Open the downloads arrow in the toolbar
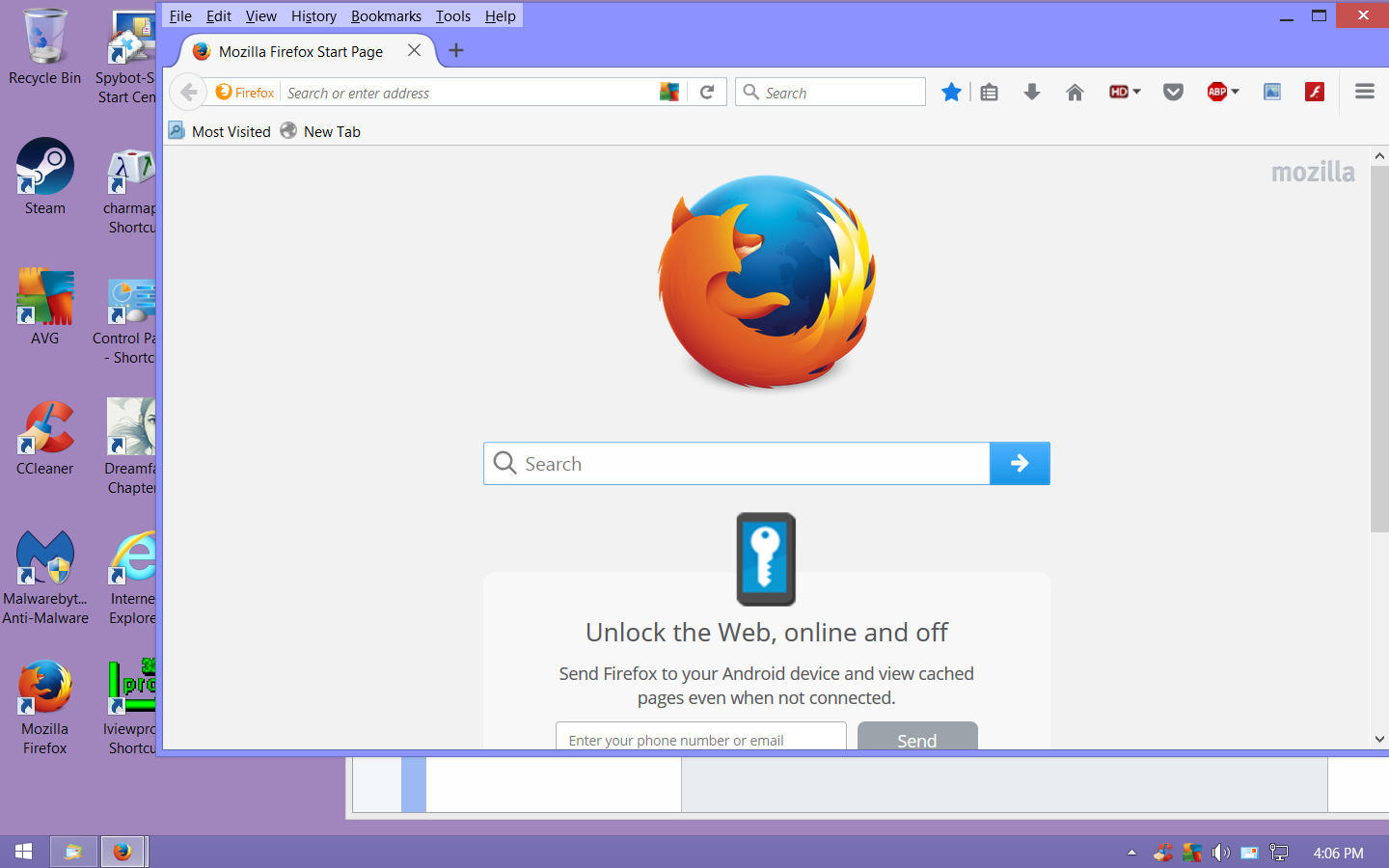1389x868 pixels. click(1031, 93)
